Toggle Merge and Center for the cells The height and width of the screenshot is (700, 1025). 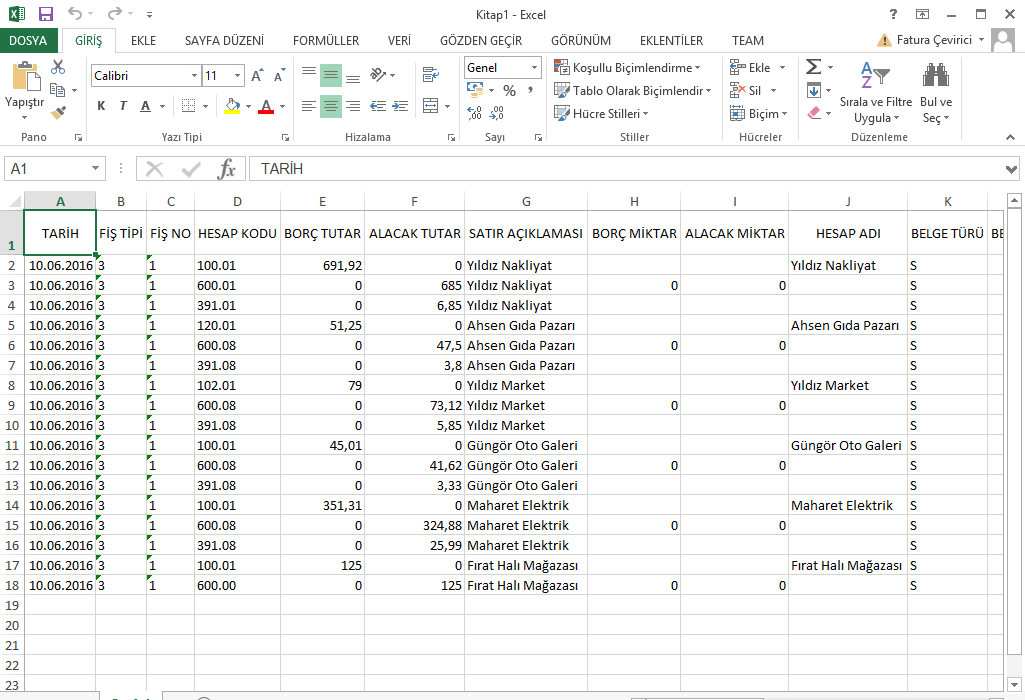(430, 106)
